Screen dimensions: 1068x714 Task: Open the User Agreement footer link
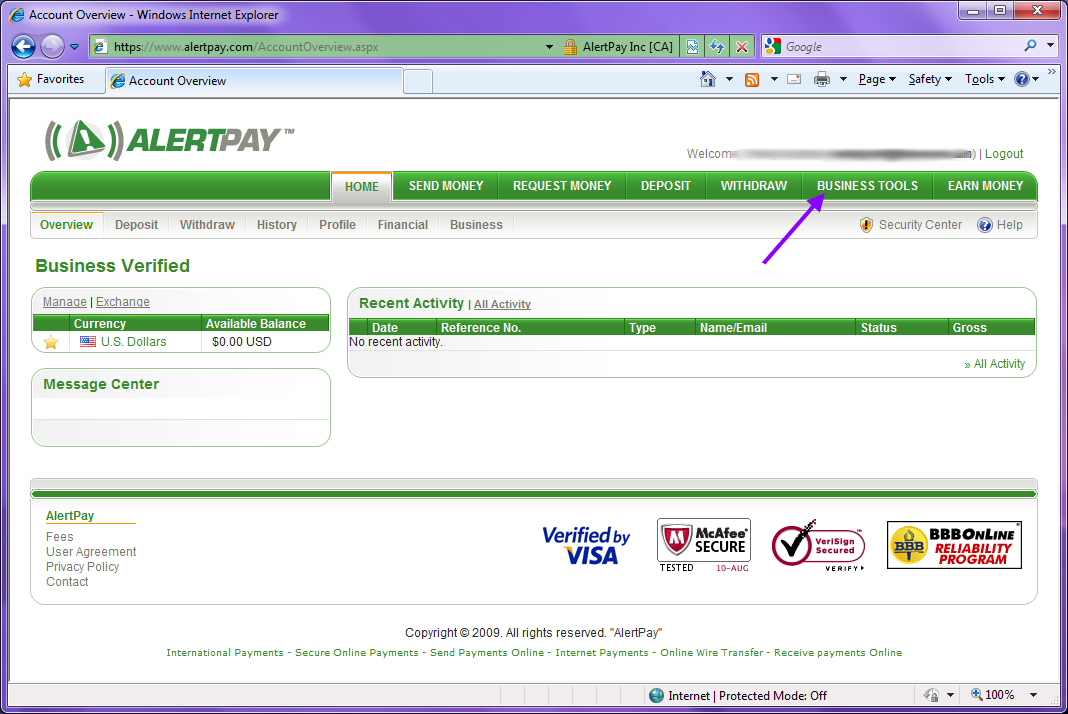tap(91, 552)
